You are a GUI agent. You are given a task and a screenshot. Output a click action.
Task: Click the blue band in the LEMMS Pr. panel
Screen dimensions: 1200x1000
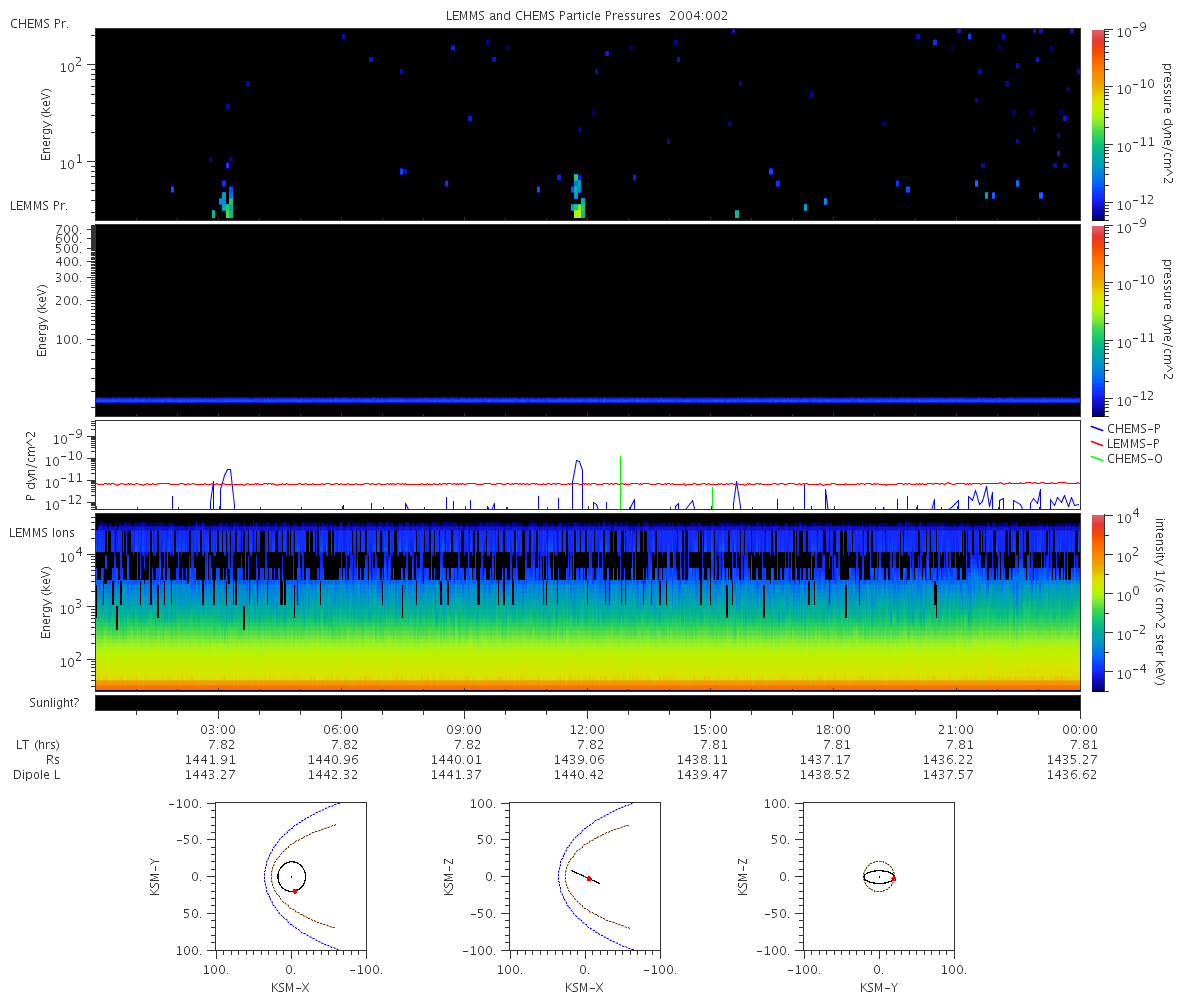587,400
